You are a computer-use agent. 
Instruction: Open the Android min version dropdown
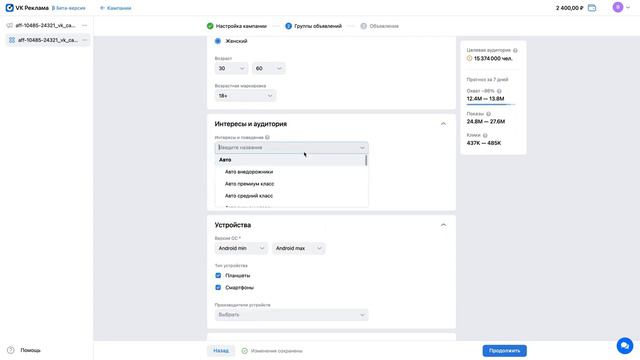(x=241, y=248)
